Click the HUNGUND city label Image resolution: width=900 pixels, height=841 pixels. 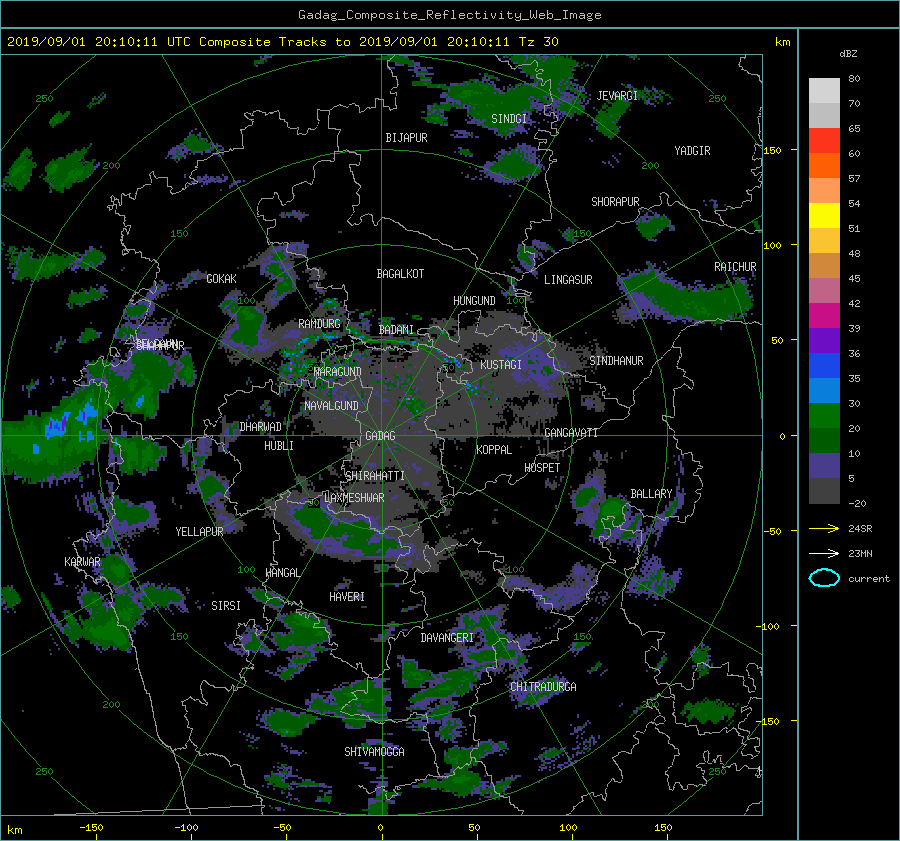click(x=474, y=301)
